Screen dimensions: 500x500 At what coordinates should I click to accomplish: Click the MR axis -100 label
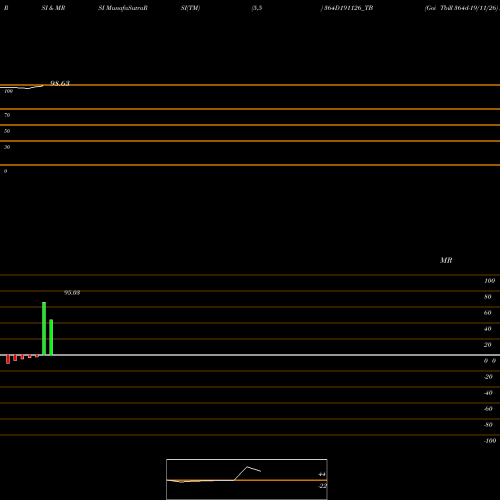tap(490, 441)
